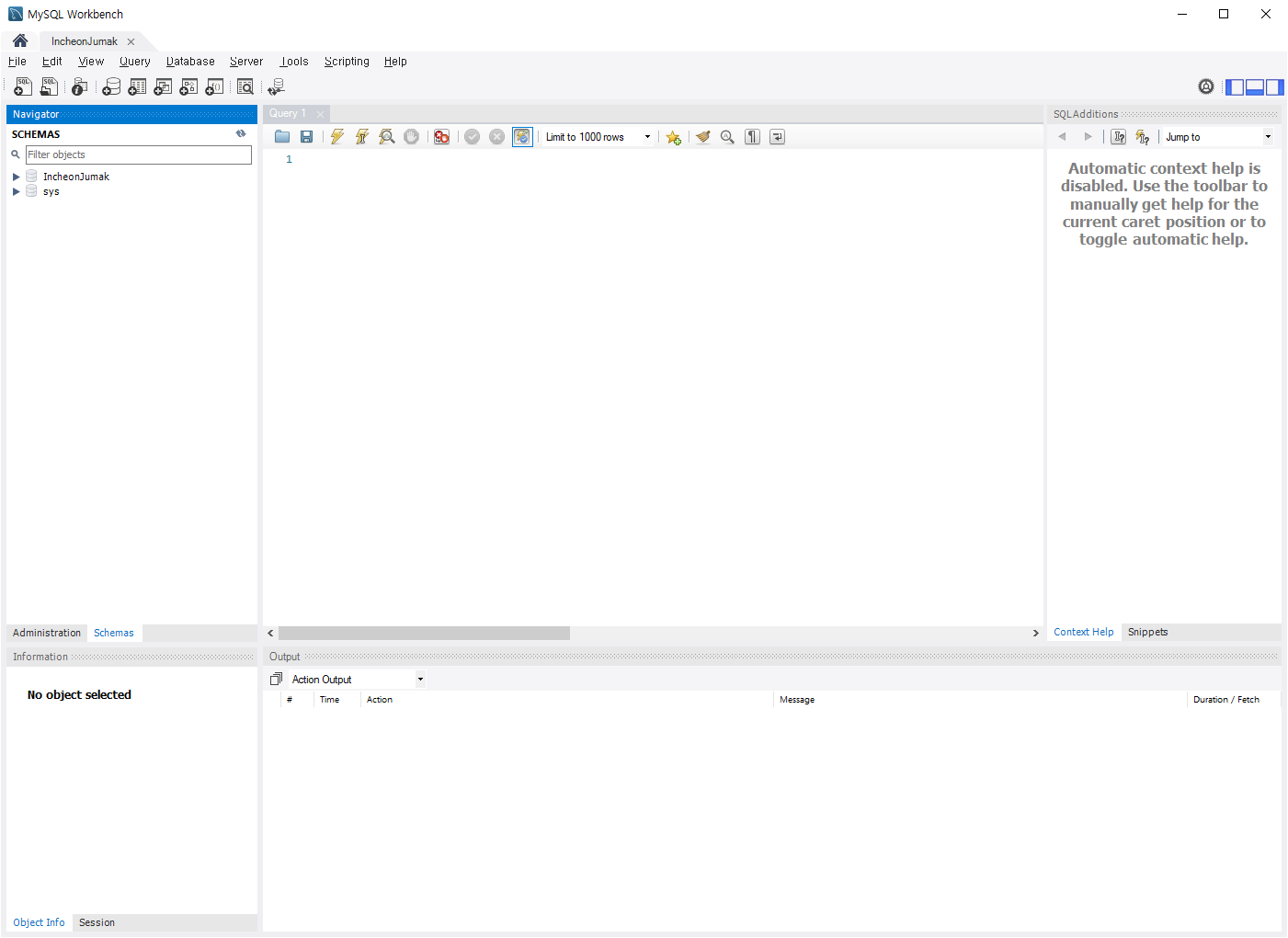Open the Edit menu
This screenshot has width=1288, height=938.
52,62
